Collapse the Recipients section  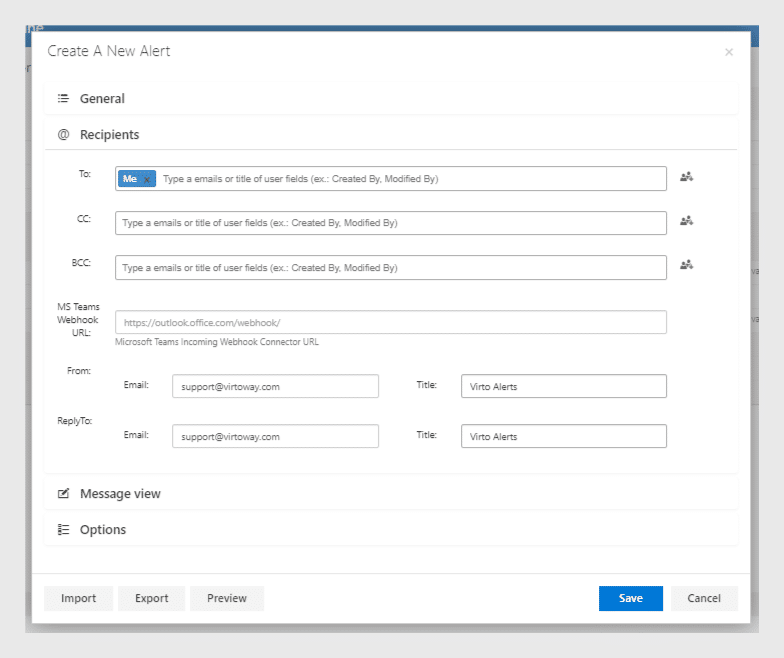pos(391,134)
